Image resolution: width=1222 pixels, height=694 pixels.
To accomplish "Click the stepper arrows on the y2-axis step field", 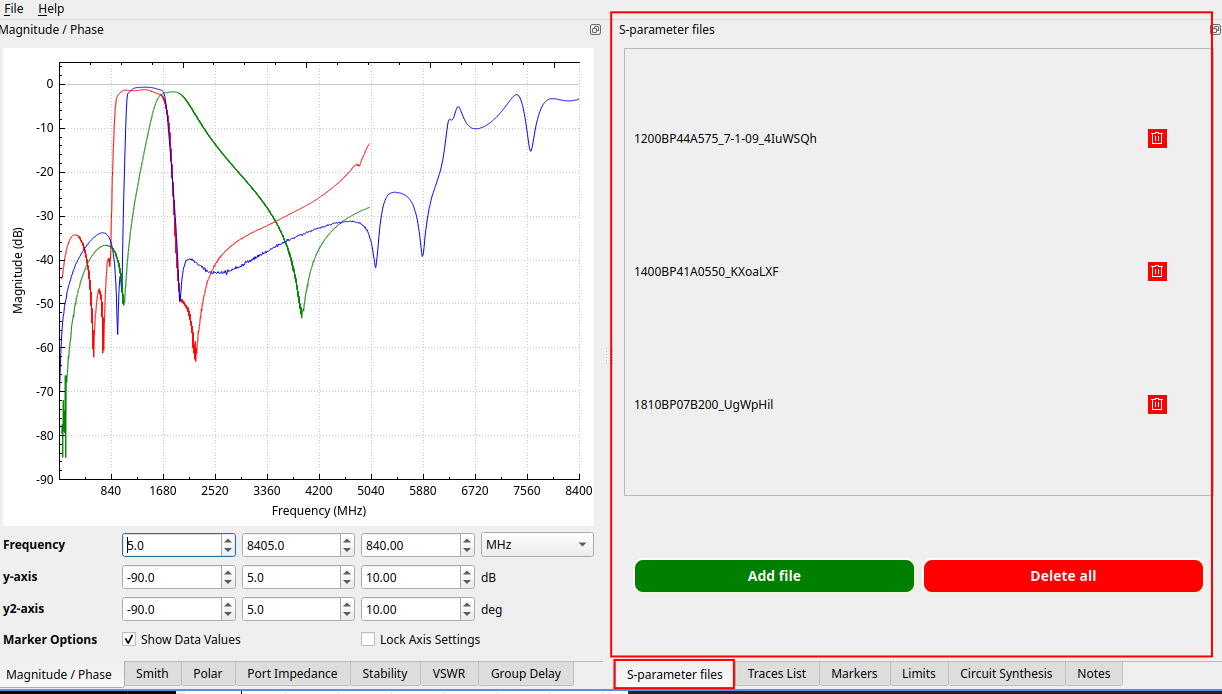I will tap(467, 609).
